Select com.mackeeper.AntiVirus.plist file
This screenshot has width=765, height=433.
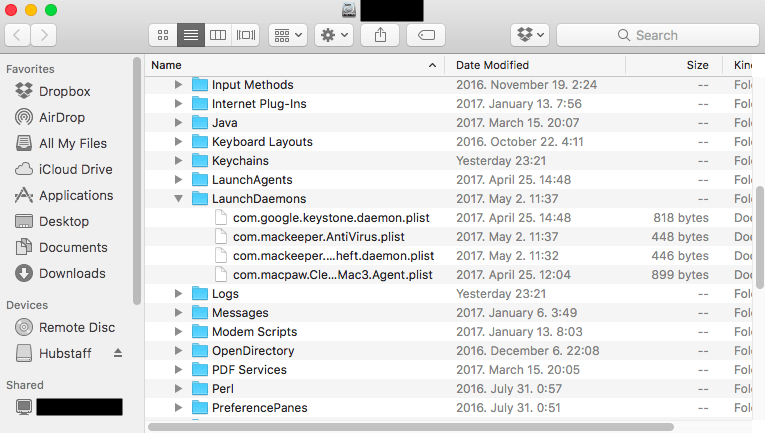319,237
